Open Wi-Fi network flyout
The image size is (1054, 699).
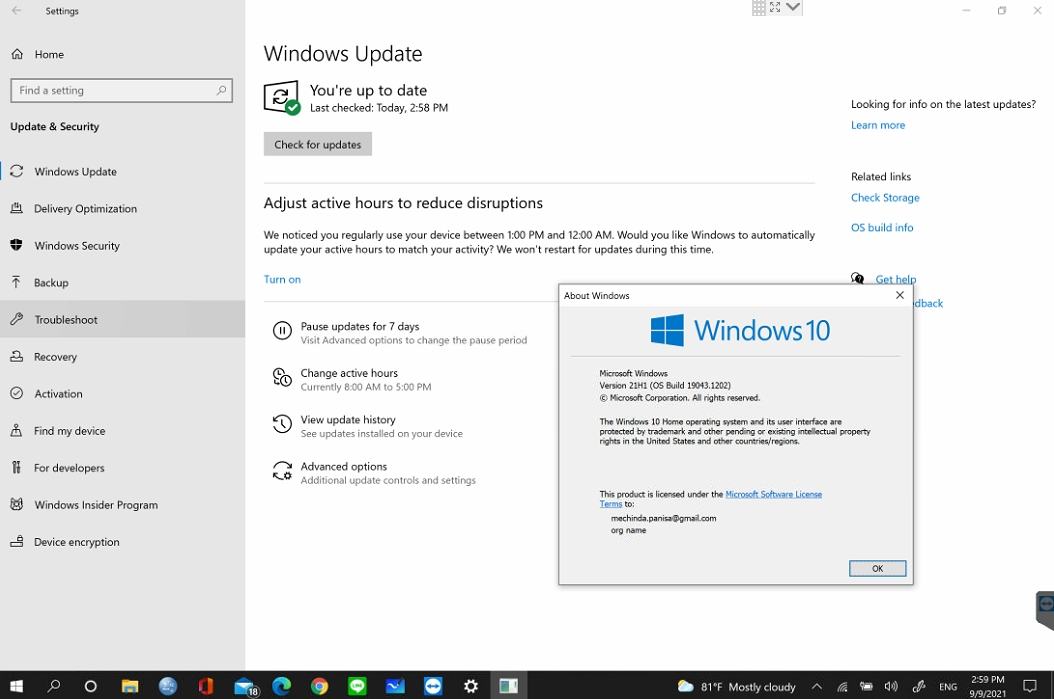tap(842, 686)
